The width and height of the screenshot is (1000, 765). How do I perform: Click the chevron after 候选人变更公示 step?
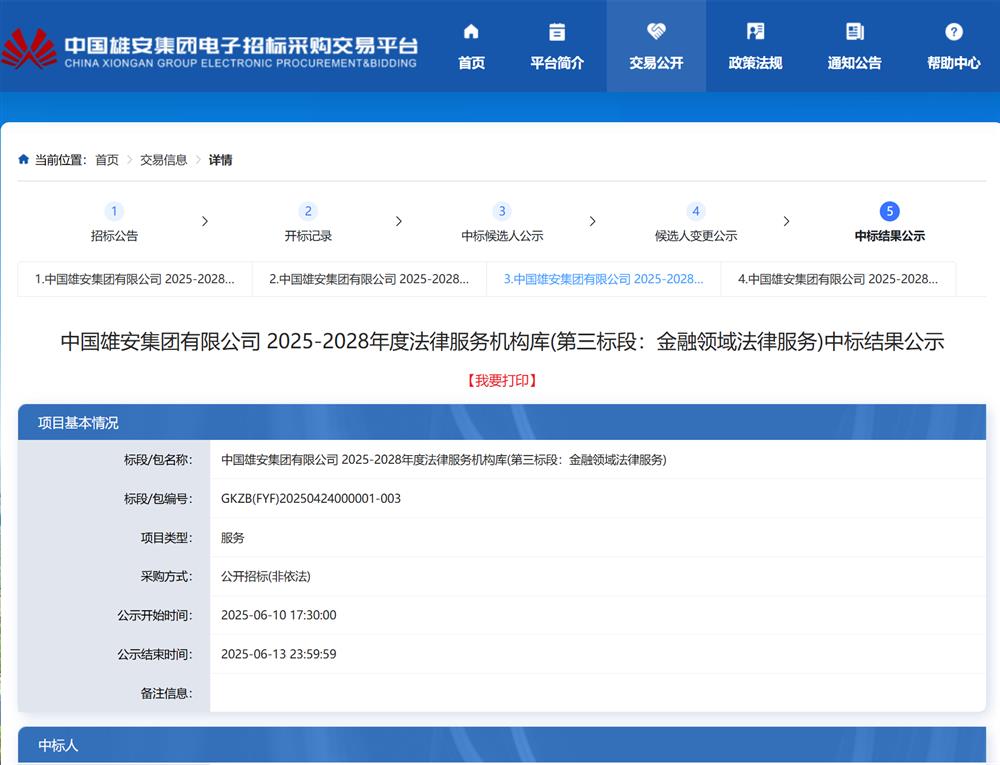786,221
